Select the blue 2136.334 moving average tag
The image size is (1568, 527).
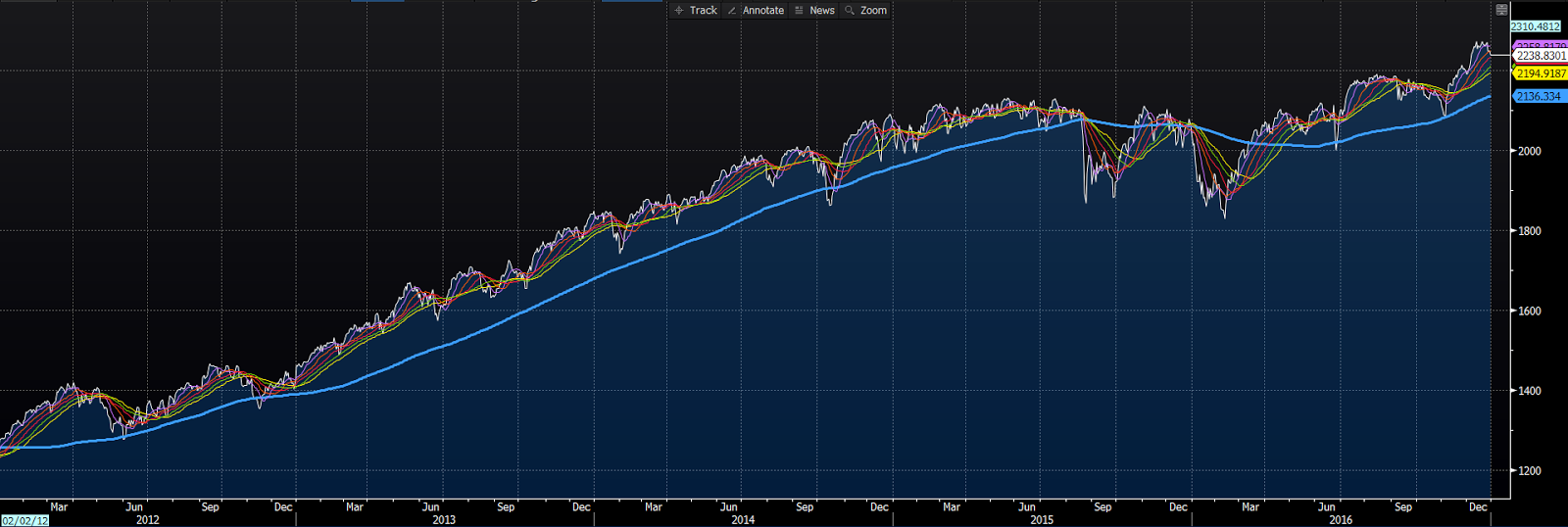click(x=1539, y=96)
